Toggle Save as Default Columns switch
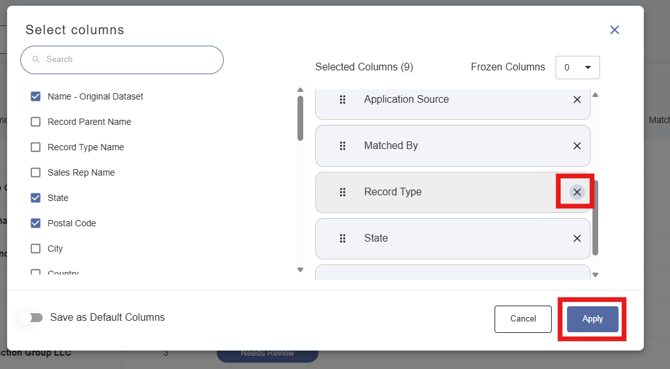This screenshot has width=670, height=369. click(x=32, y=317)
